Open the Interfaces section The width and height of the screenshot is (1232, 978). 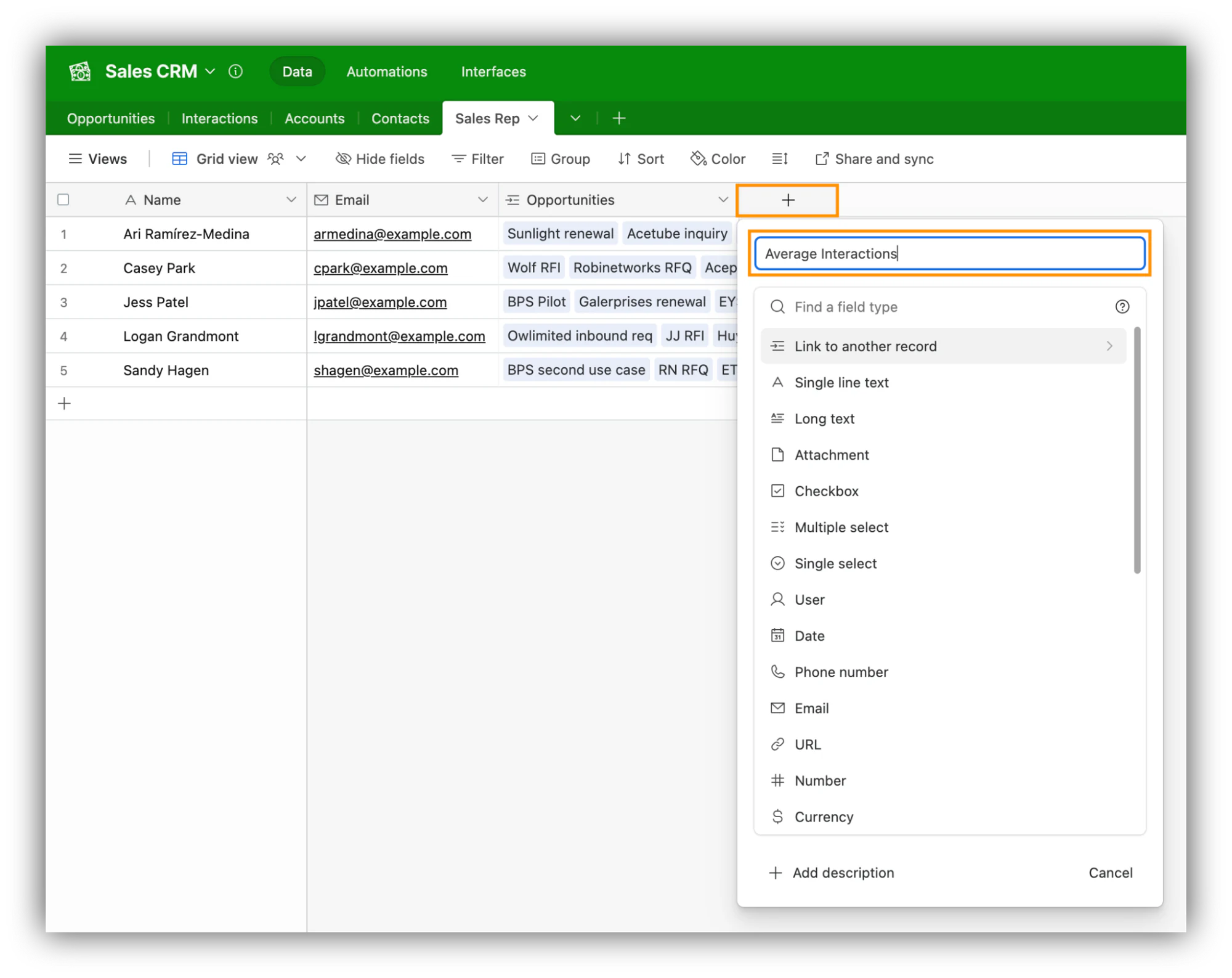pos(493,71)
